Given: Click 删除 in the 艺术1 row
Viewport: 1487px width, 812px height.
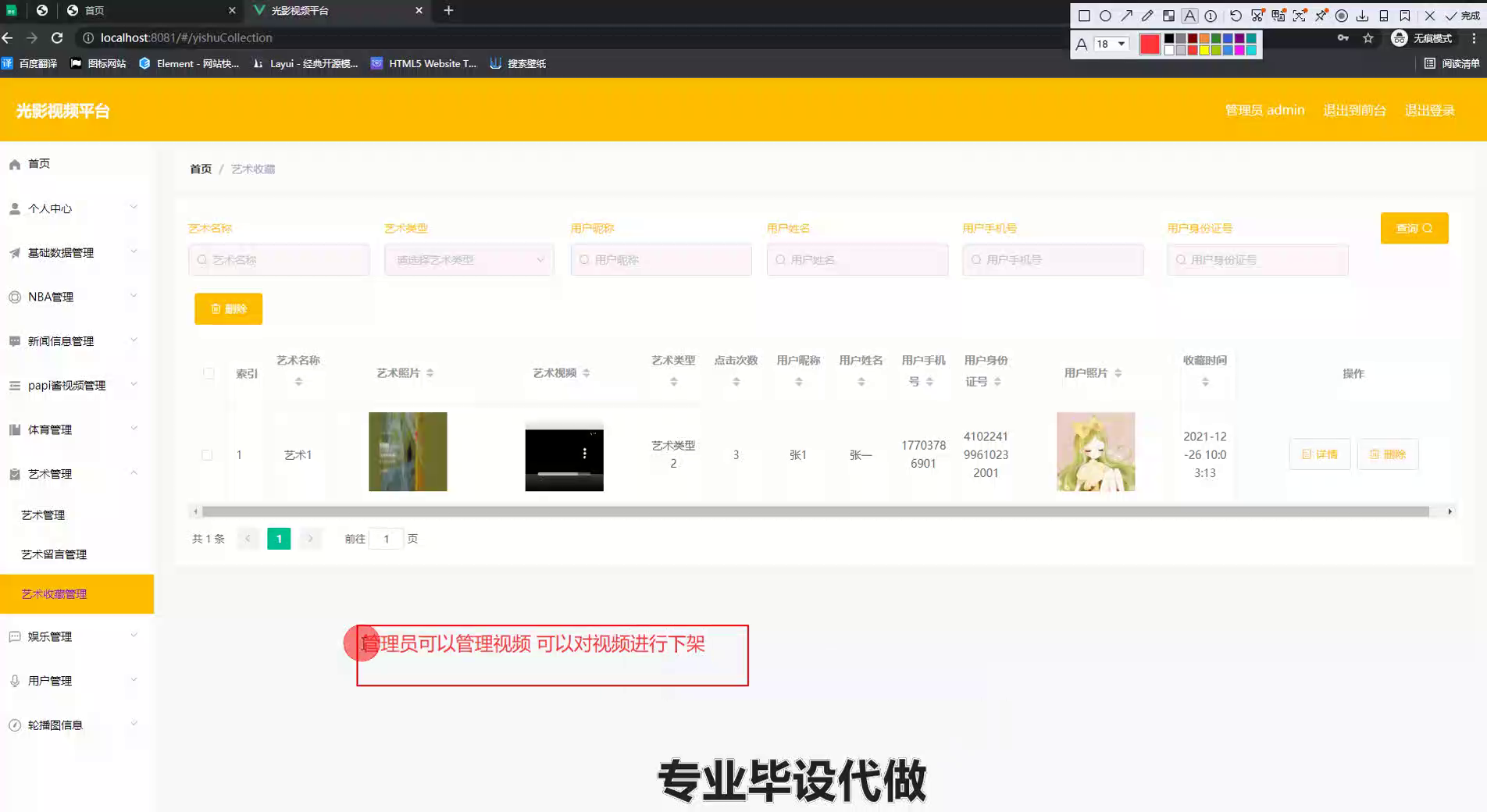Looking at the screenshot, I should 1388,454.
